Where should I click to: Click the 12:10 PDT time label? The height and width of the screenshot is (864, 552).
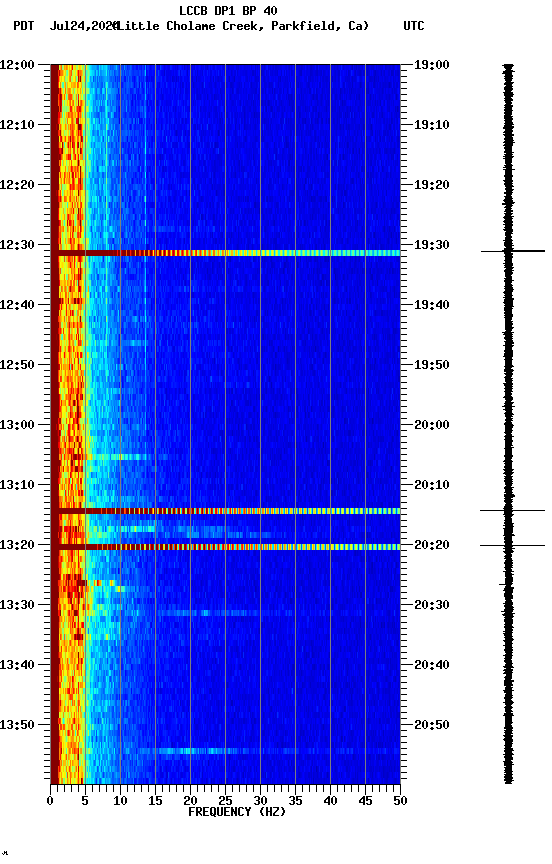coord(17,125)
